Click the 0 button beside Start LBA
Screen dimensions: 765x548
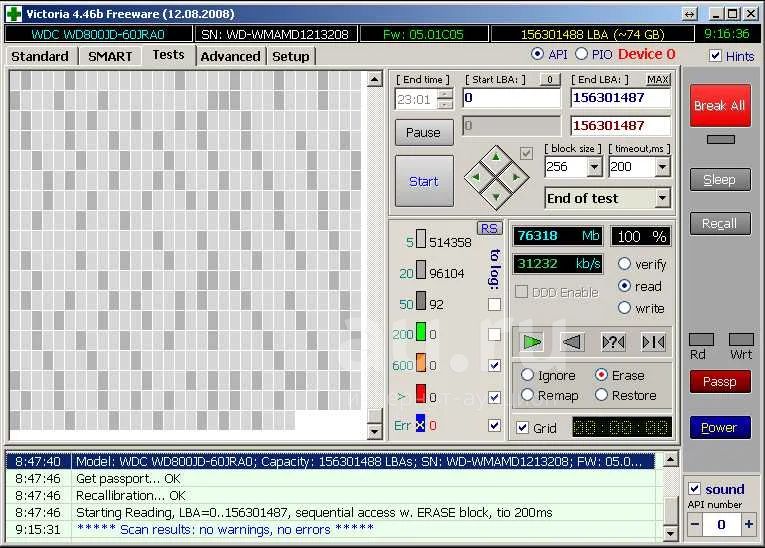click(x=550, y=79)
